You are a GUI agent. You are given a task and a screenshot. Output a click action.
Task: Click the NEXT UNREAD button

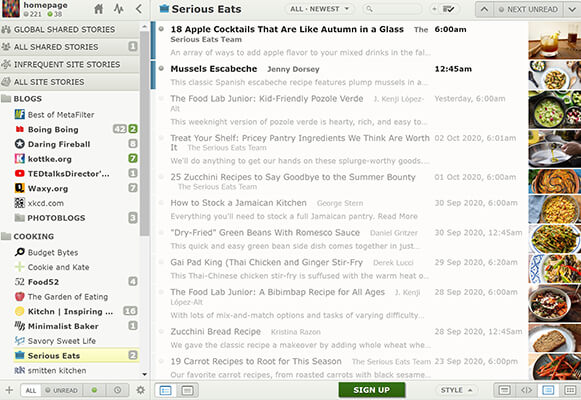click(528, 9)
